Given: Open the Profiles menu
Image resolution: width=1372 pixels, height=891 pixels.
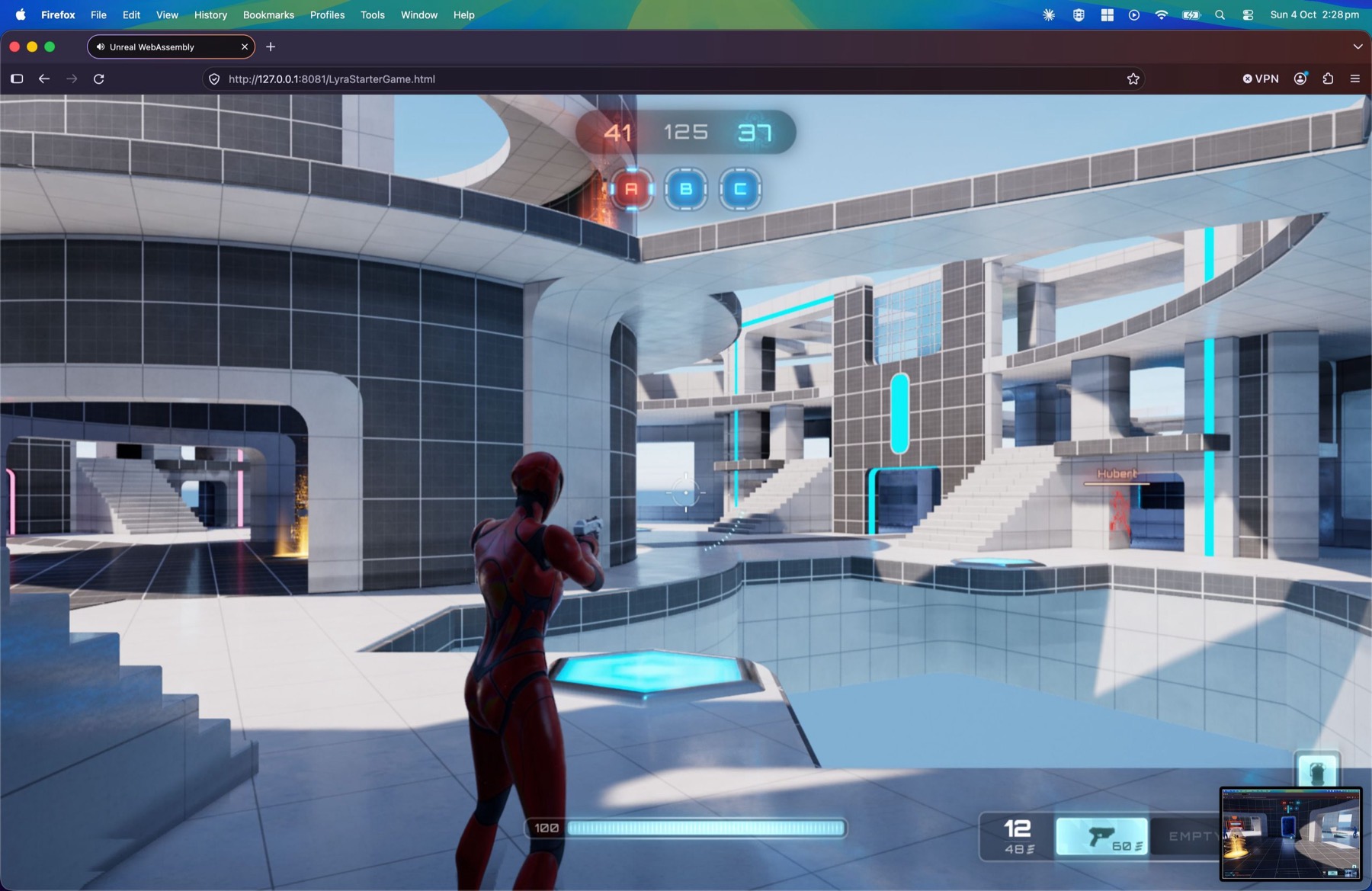Looking at the screenshot, I should pyautogui.click(x=327, y=14).
